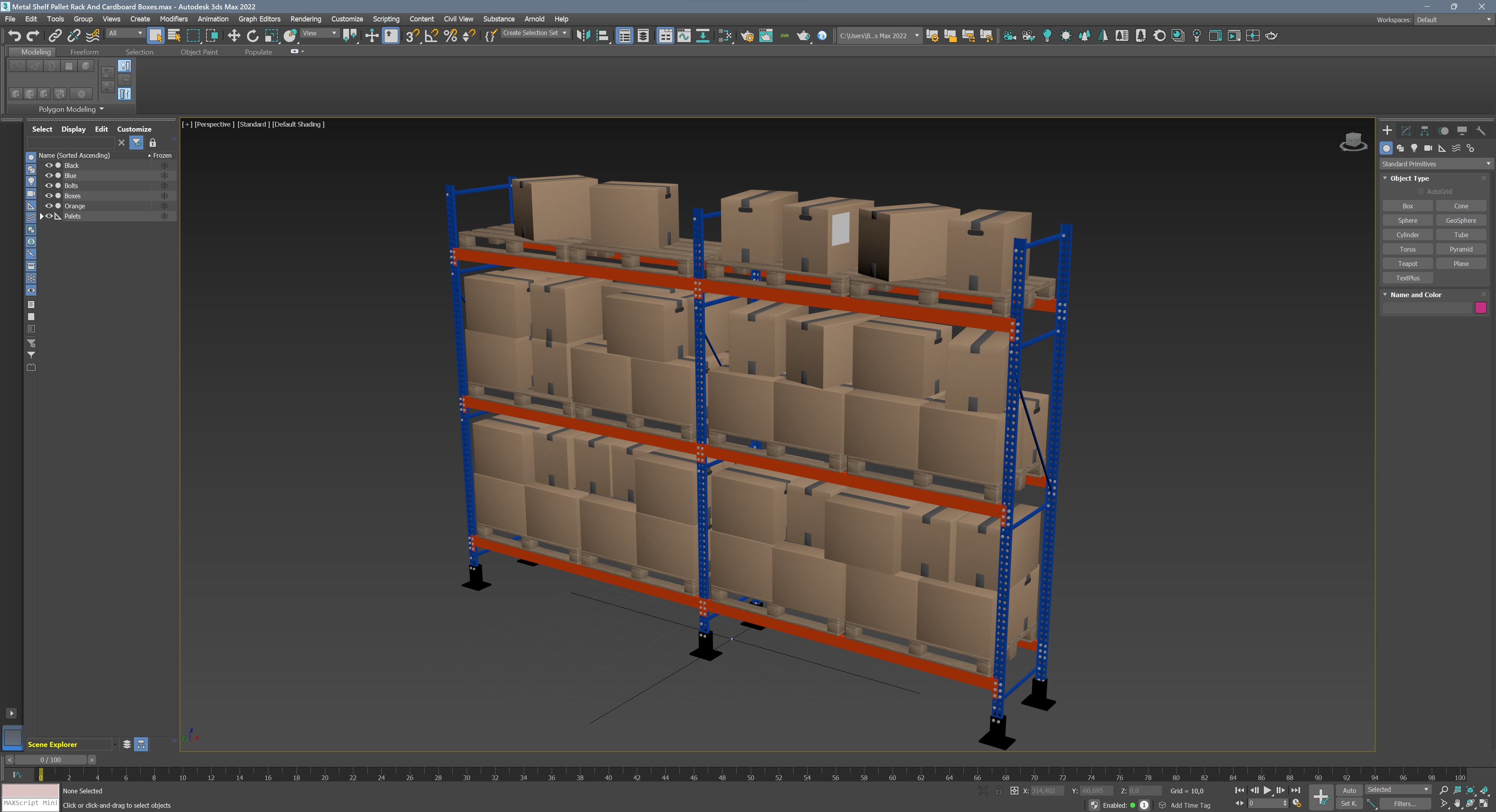Click frame 50 on the track bar
The image size is (1496, 812).
(750, 775)
